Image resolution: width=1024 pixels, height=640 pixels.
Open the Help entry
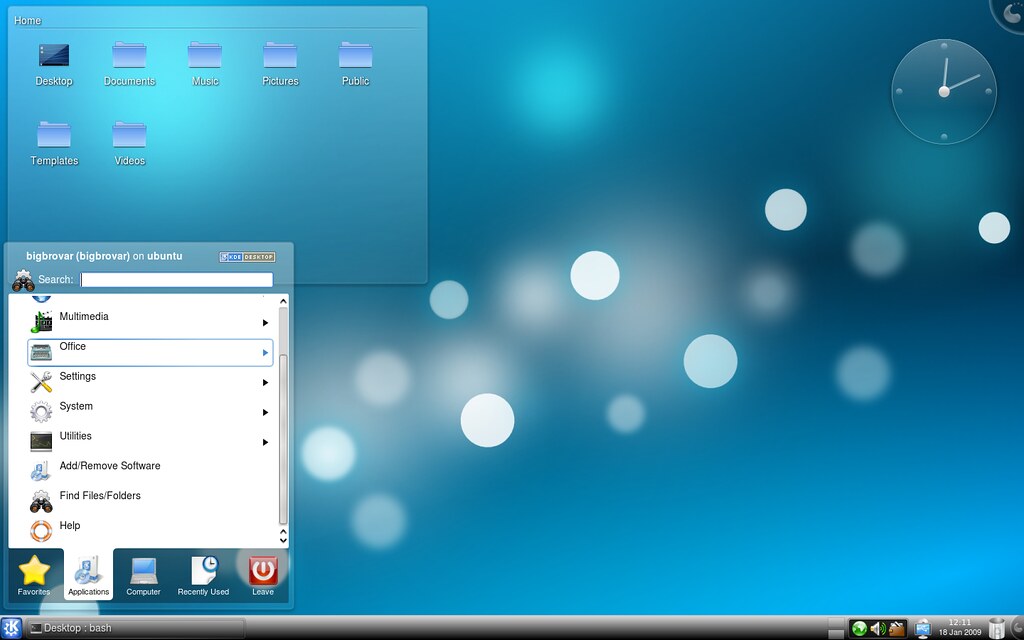150,531
